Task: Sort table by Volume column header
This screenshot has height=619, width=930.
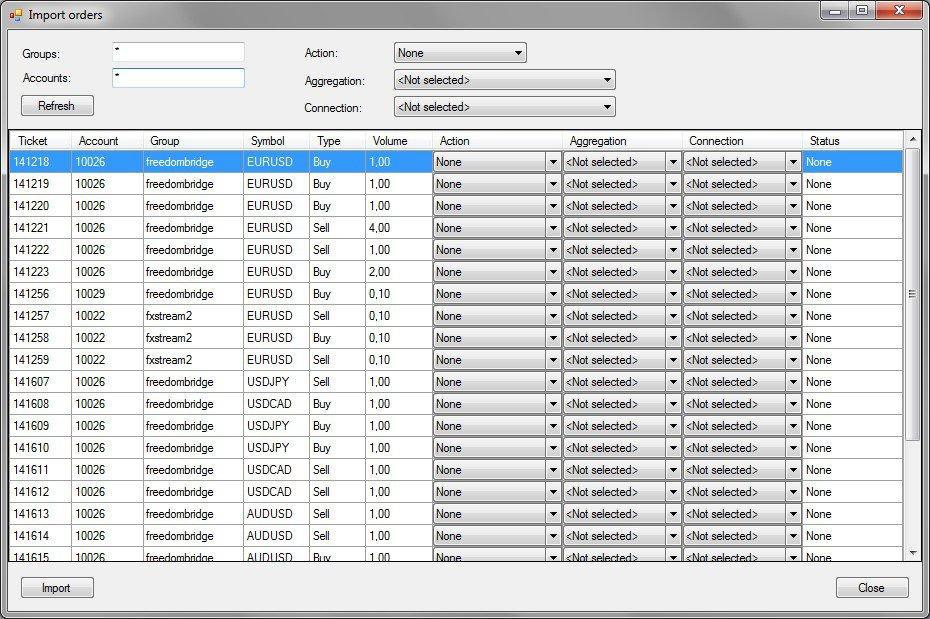Action: coord(390,141)
